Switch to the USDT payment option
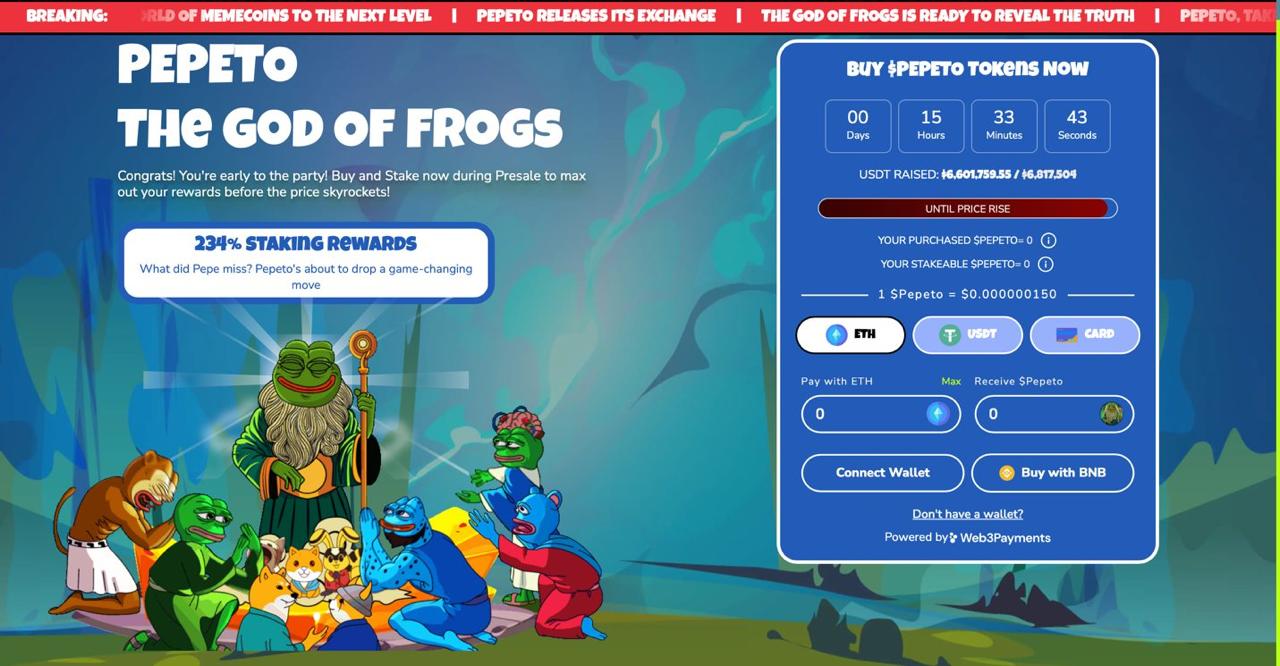 (968, 335)
